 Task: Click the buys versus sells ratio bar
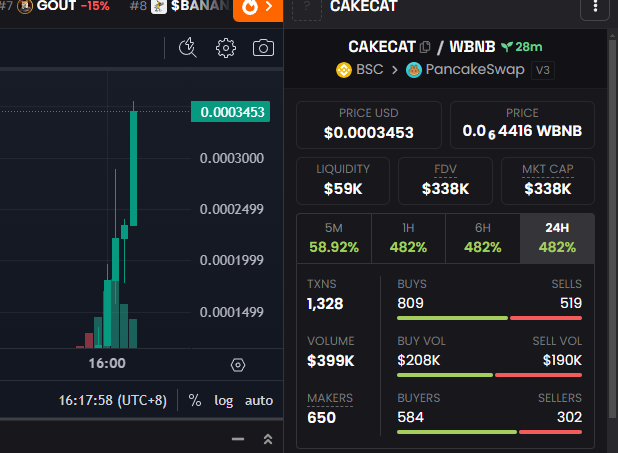click(x=490, y=318)
